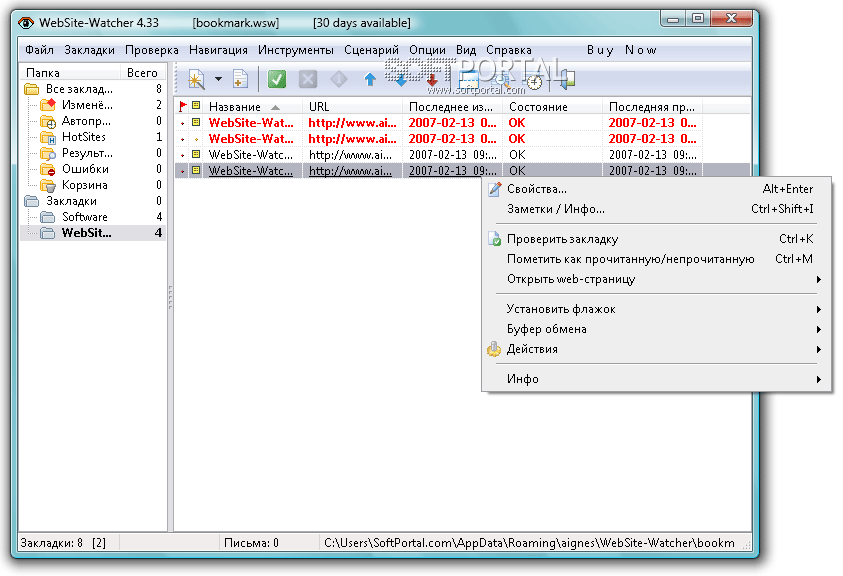Expand the Открыть web-страницу submenu
Image resolution: width=843 pixels, height=576 pixels.
pyautogui.click(x=656, y=279)
